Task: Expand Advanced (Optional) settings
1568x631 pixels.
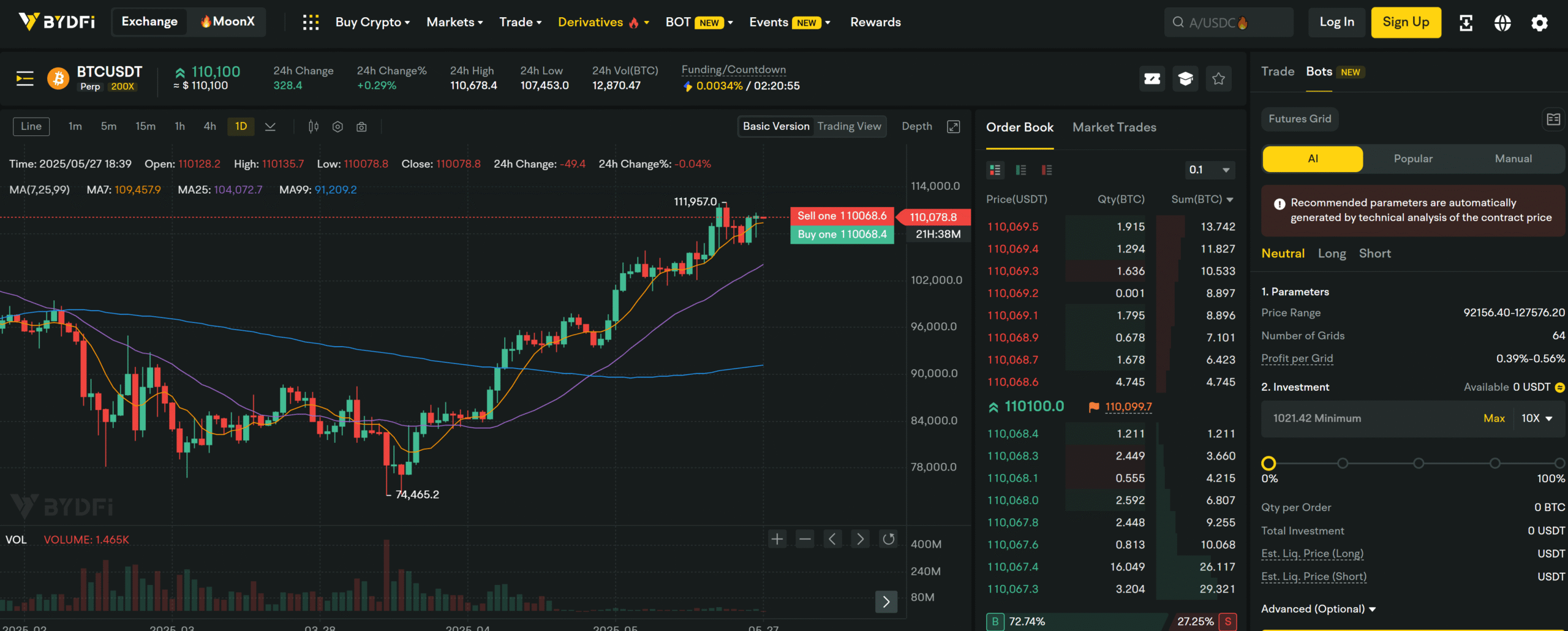Action: [1319, 609]
